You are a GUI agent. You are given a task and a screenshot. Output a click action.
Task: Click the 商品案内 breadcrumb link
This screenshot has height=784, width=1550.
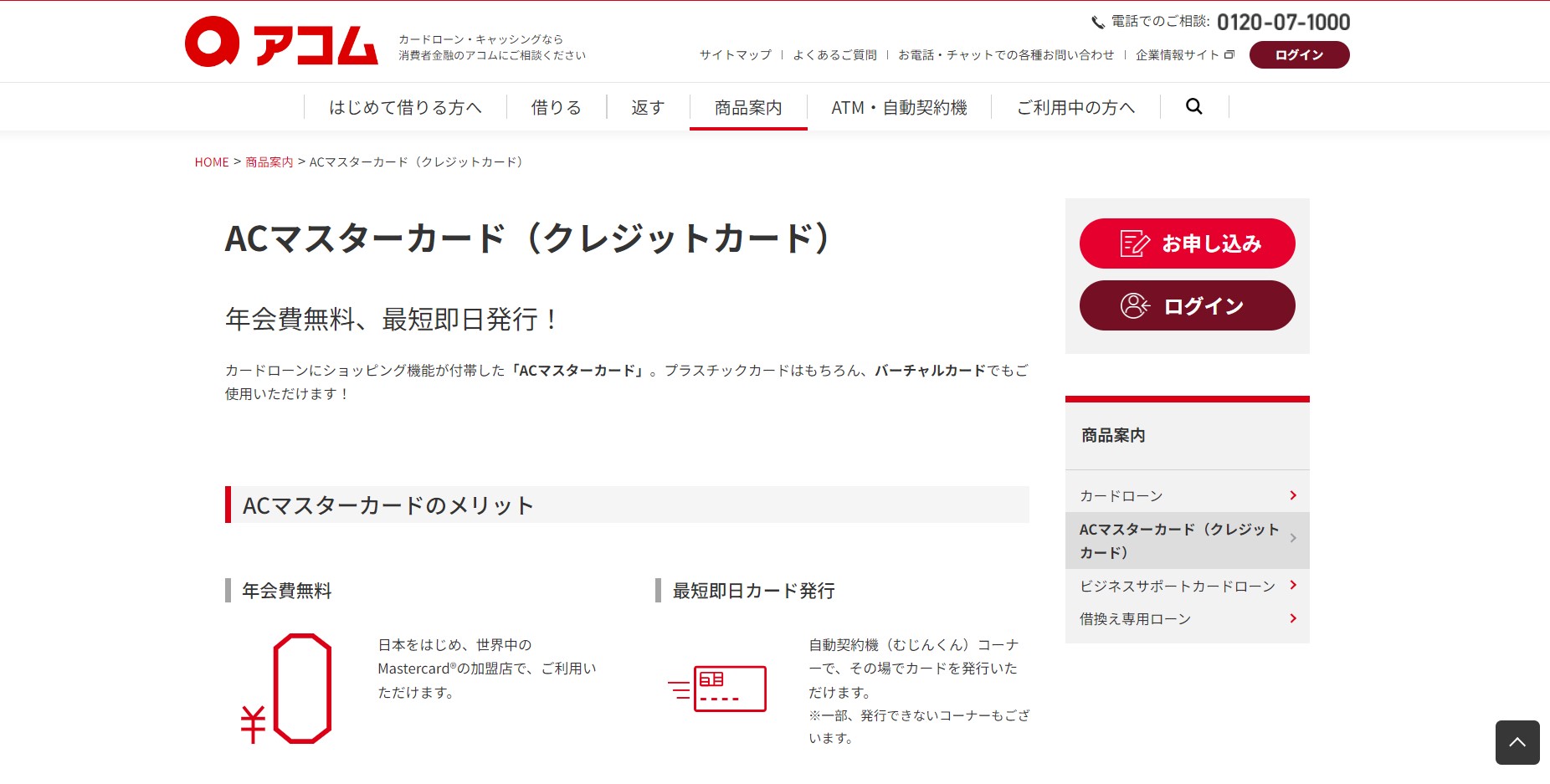coord(268,161)
